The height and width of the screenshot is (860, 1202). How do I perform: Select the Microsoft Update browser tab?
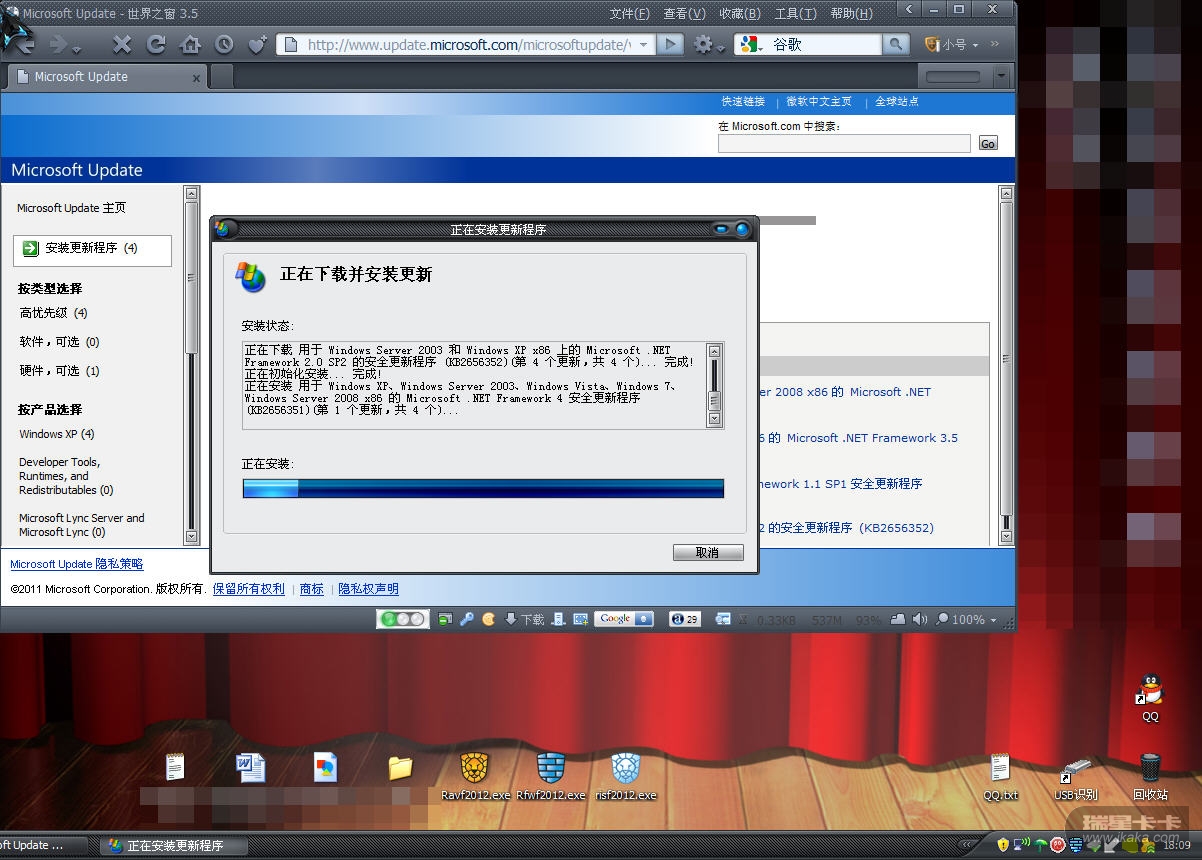point(105,76)
